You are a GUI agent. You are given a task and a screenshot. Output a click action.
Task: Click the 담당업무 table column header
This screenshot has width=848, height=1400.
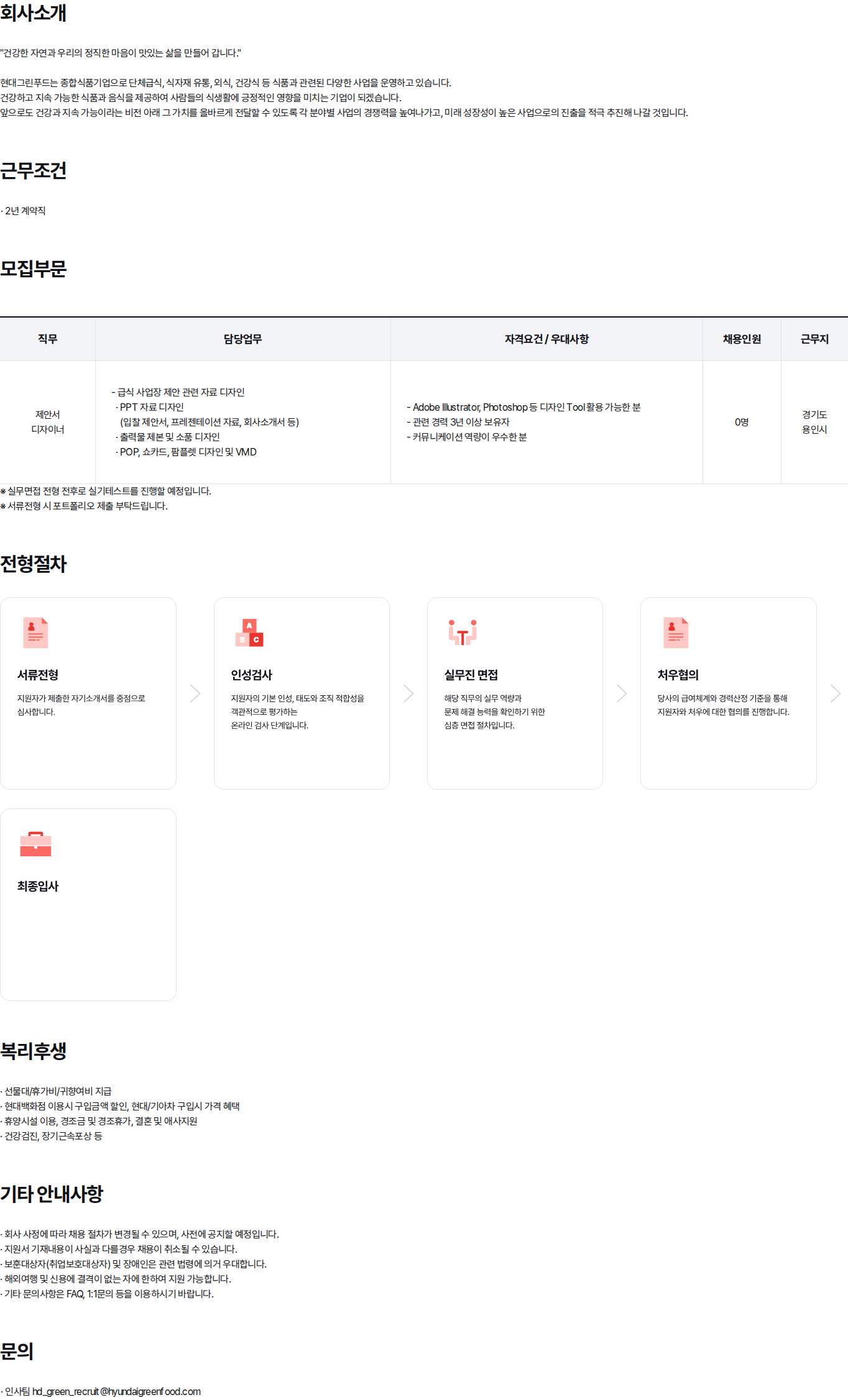tap(243, 339)
